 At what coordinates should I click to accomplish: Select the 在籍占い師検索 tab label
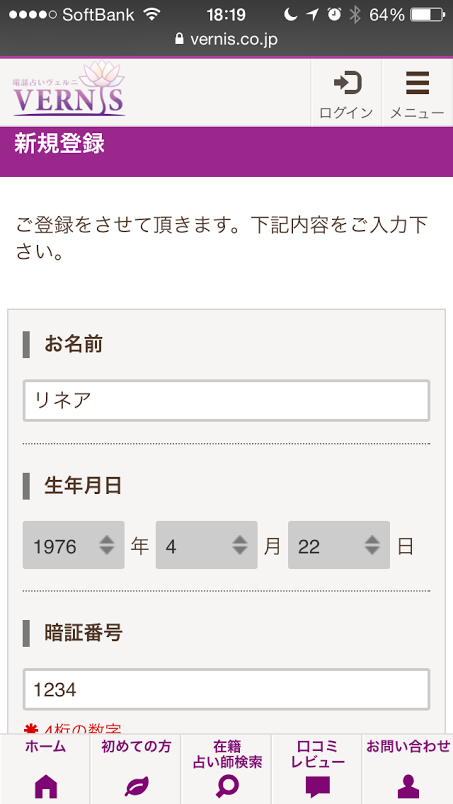click(x=227, y=754)
